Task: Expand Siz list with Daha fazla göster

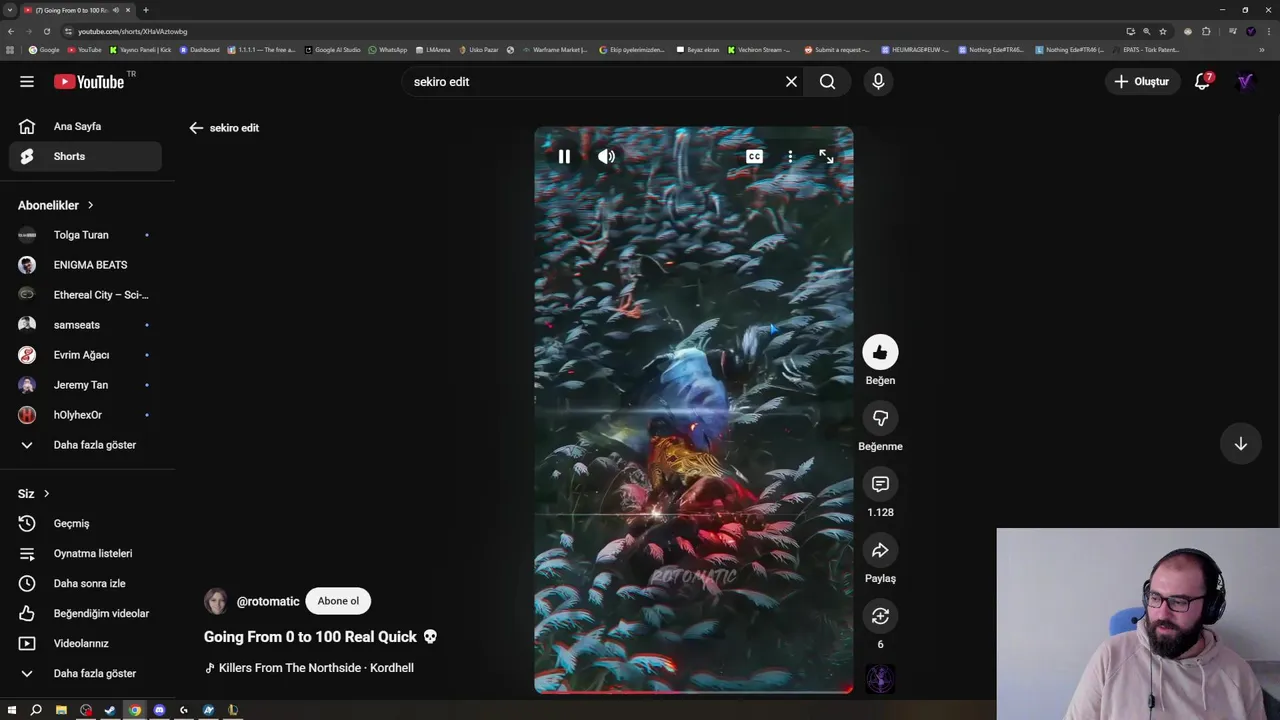Action: (x=86, y=673)
